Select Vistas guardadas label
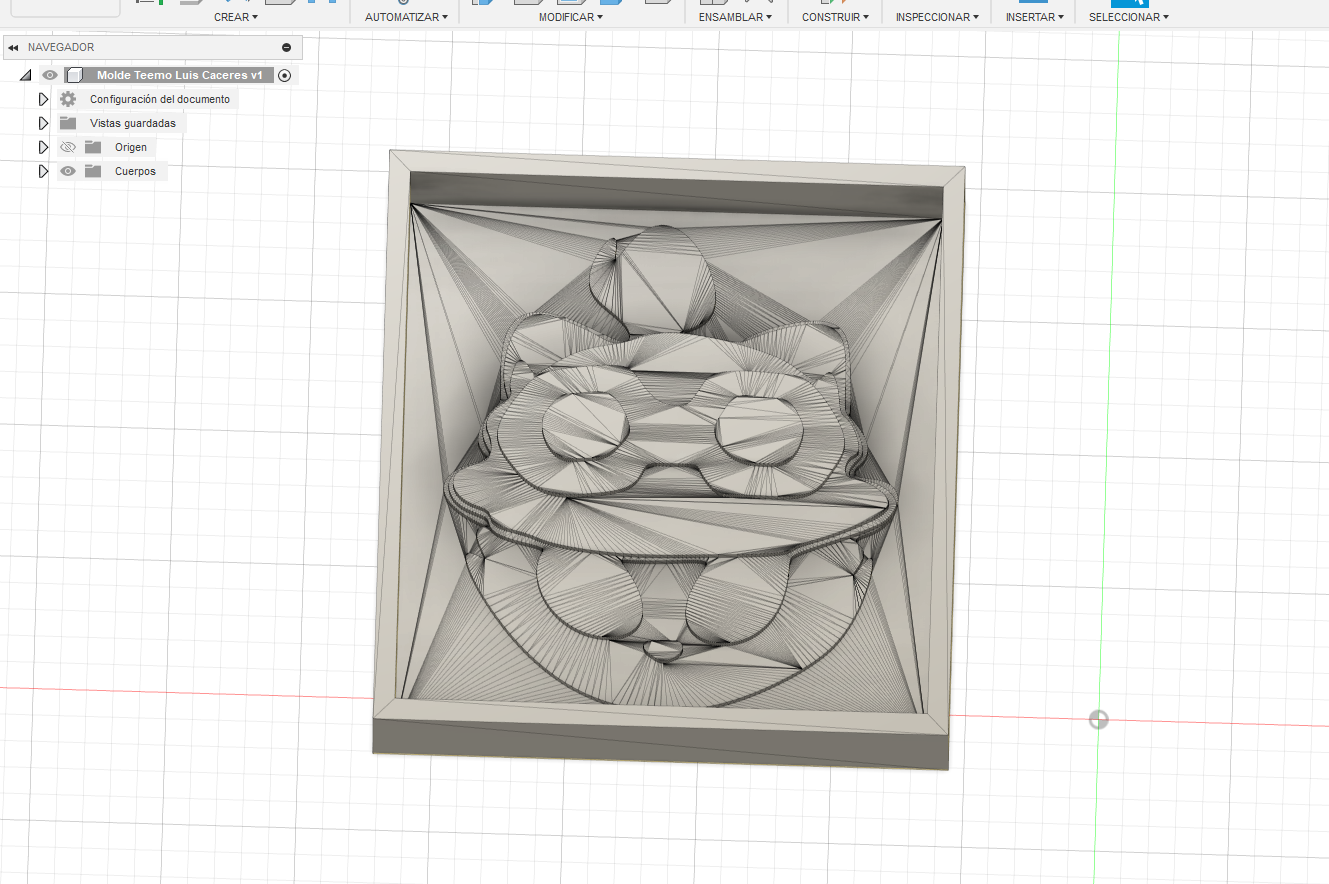This screenshot has width=1329, height=884. [x=133, y=123]
